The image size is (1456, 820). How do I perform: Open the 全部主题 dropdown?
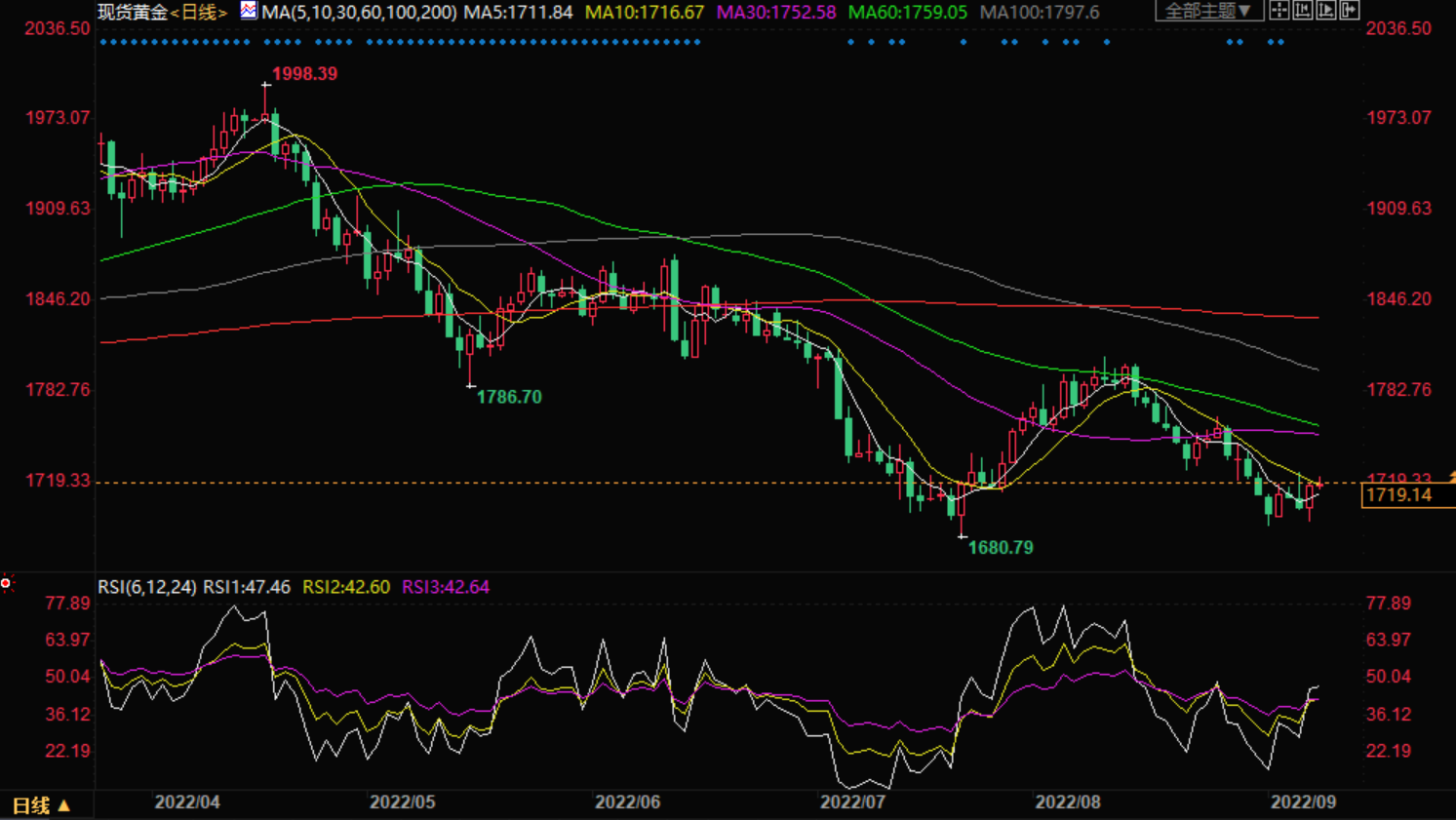(x=1208, y=11)
